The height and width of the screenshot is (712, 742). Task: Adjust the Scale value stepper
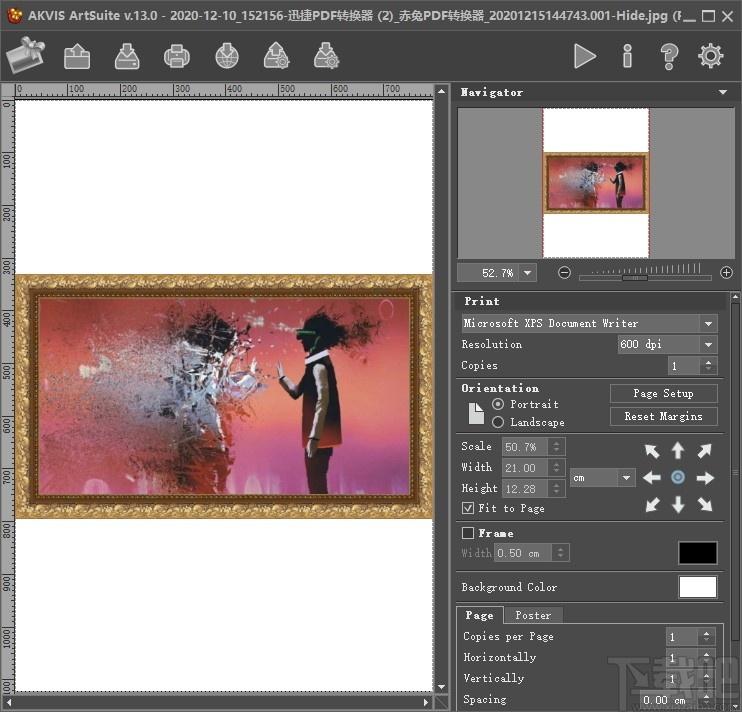pyautogui.click(x=556, y=447)
